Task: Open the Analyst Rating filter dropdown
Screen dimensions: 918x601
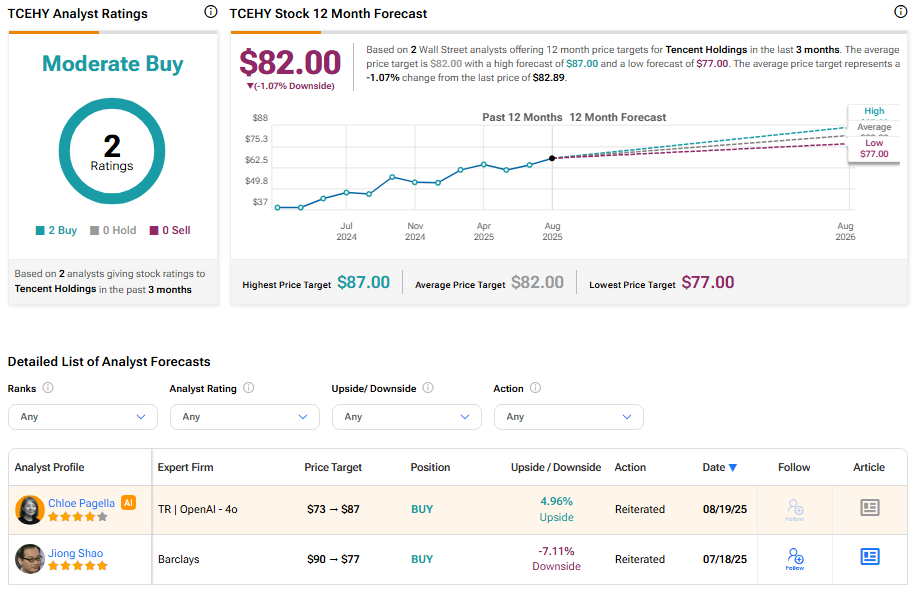Action: tap(245, 417)
